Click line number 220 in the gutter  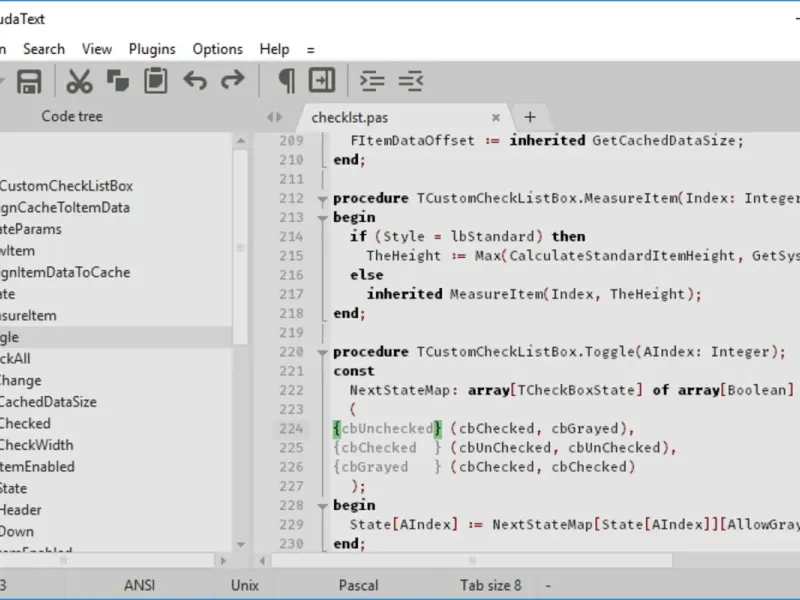click(x=291, y=352)
